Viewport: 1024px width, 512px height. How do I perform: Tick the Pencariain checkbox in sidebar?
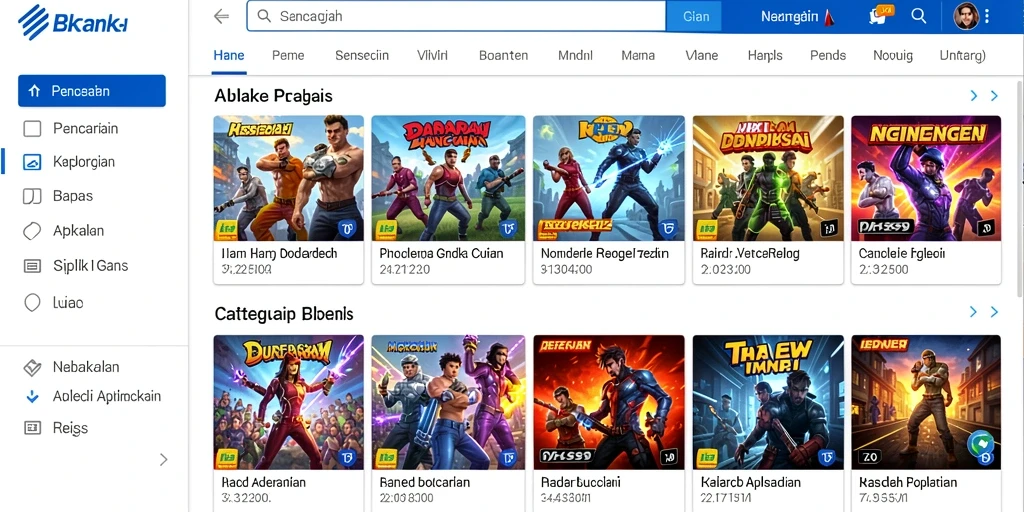point(32,129)
